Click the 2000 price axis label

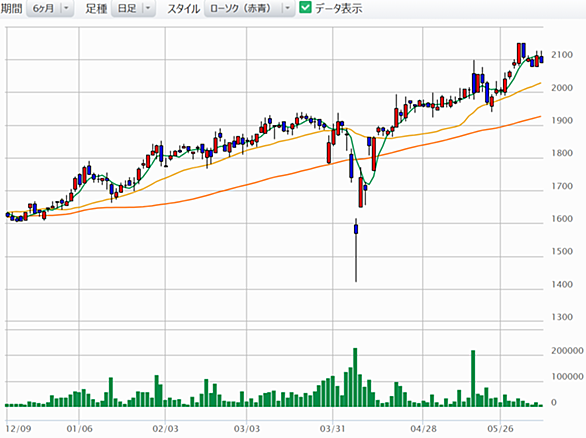[x=562, y=88]
